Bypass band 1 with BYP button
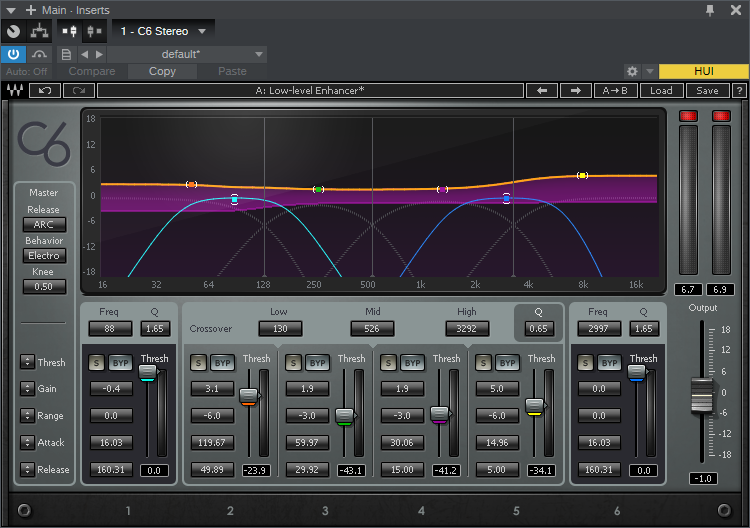The image size is (750, 528). pos(120,363)
